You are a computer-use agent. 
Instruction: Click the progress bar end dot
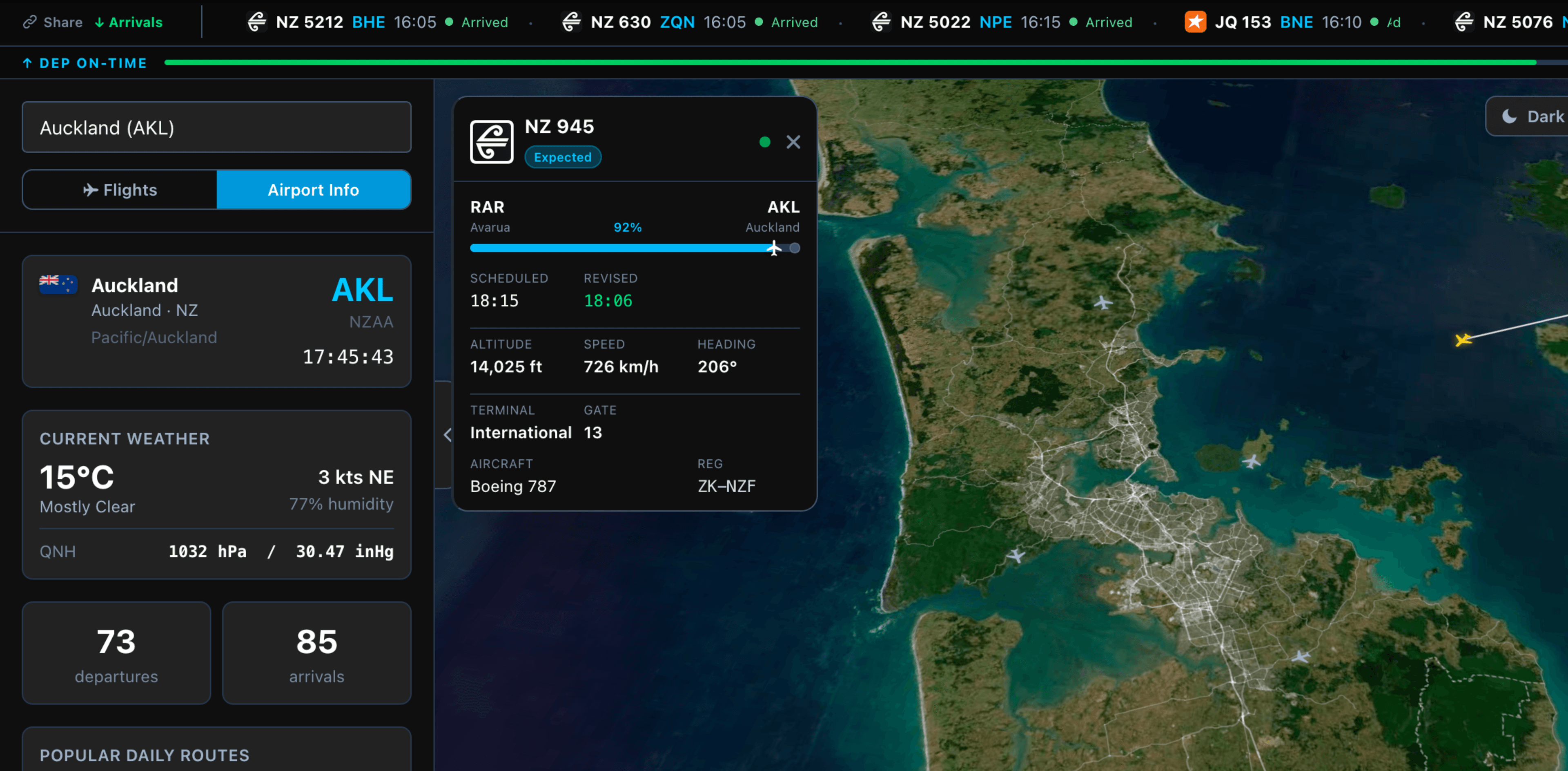tap(794, 248)
